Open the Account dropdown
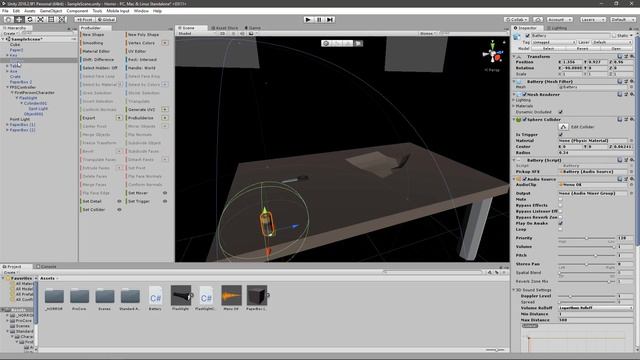Image resolution: width=640 pixels, height=360 pixels. click(560, 19)
